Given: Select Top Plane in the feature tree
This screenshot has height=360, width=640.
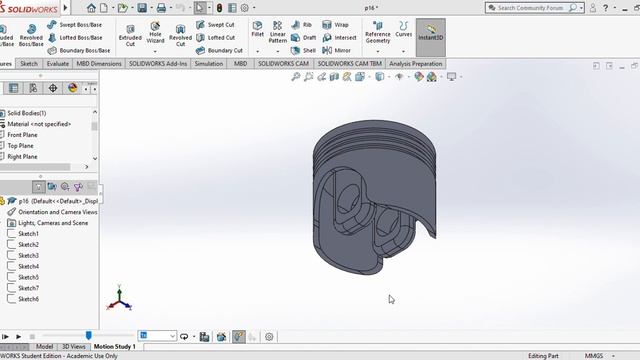Looking at the screenshot, I should coord(20,146).
